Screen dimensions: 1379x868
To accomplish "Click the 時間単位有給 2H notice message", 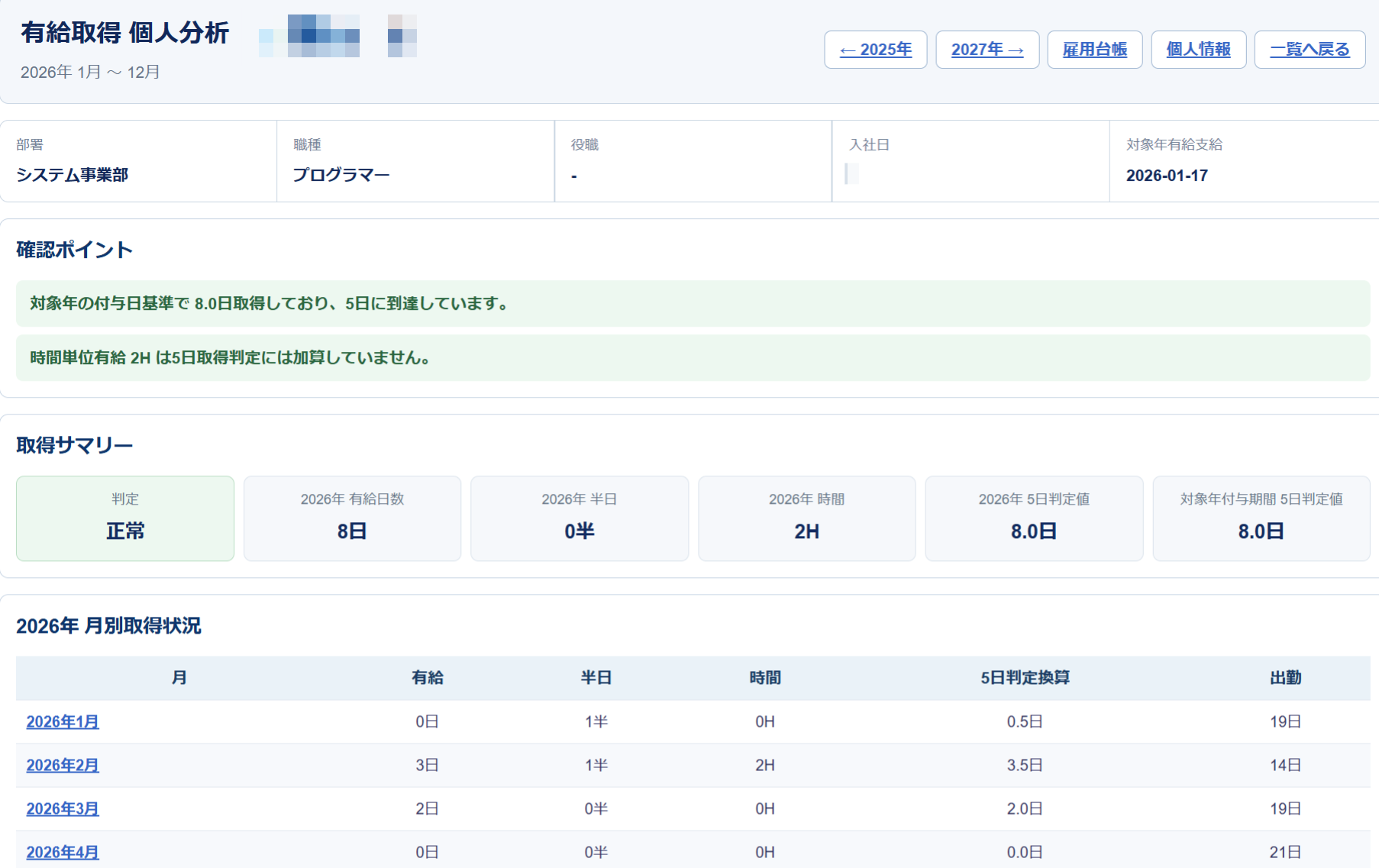I will pyautogui.click(x=693, y=357).
